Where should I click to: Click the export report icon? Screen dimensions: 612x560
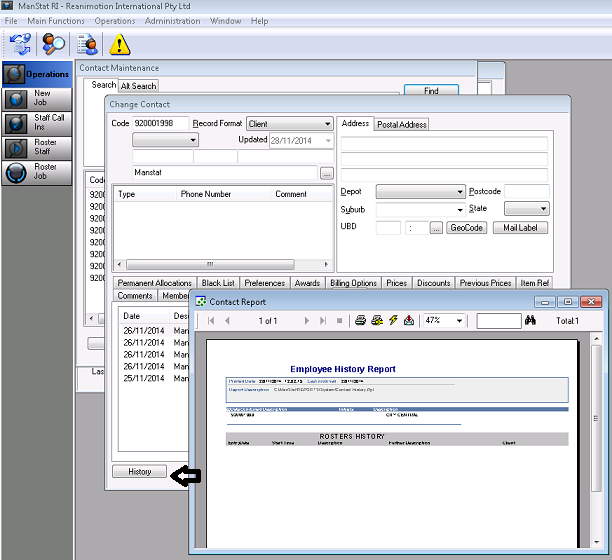[x=410, y=321]
